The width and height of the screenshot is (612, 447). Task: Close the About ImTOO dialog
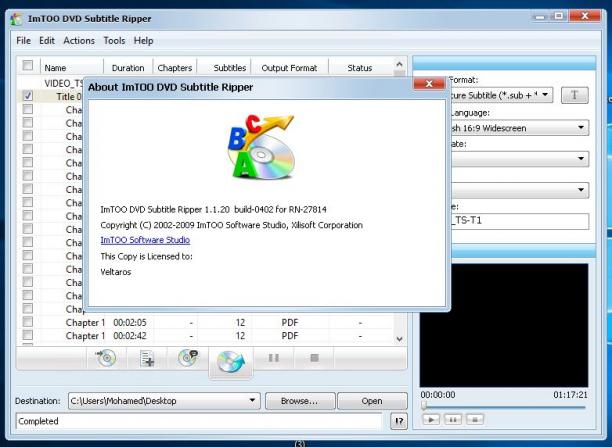point(429,83)
